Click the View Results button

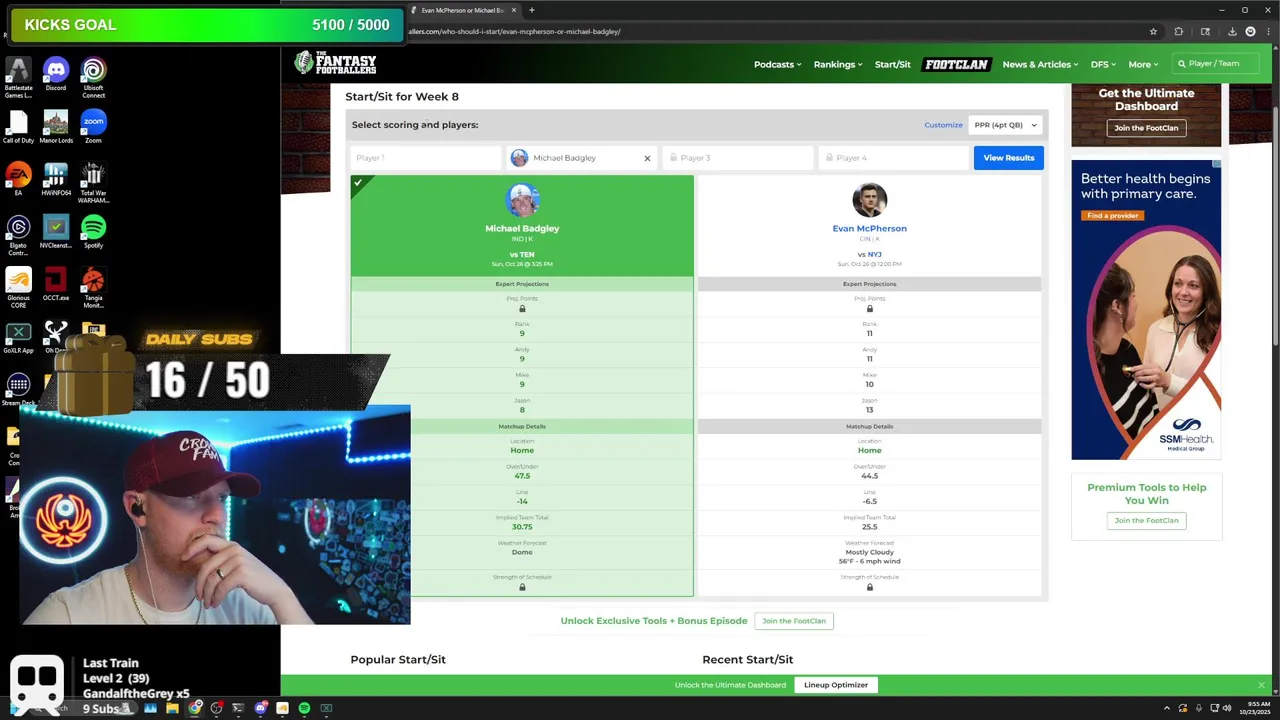(1008, 158)
